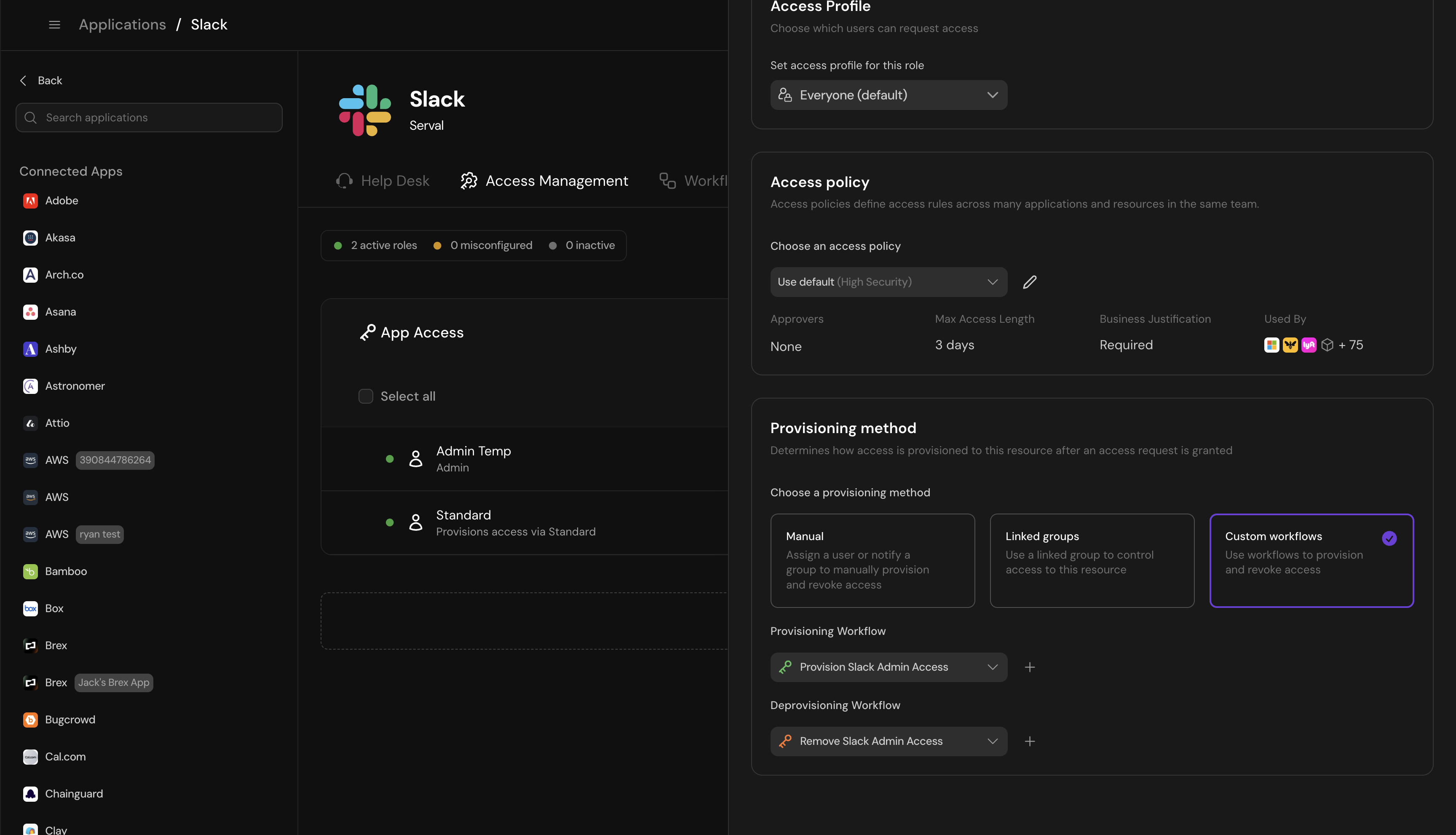Add a new deprovisioning workflow via the plus button
1456x835 pixels.
coord(1029,741)
